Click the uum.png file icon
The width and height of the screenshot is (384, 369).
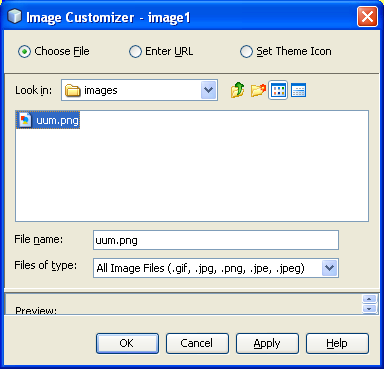[x=25, y=120]
